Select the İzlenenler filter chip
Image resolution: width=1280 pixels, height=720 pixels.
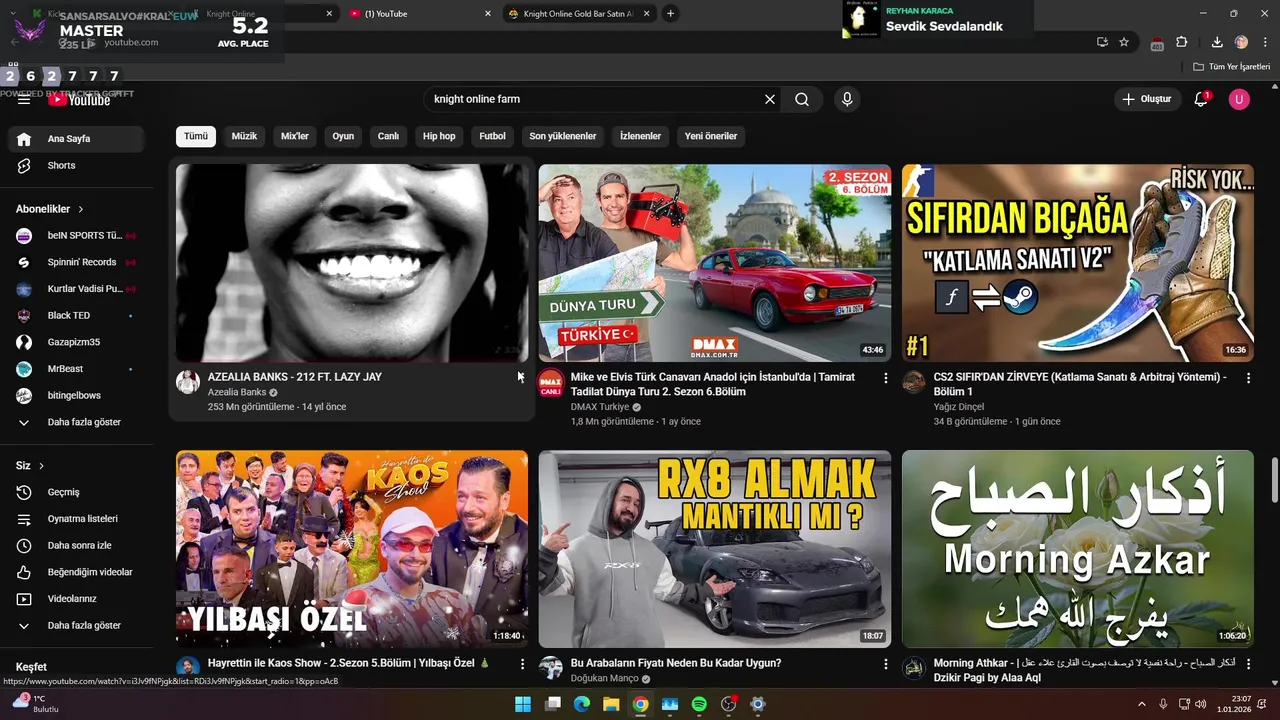640,136
